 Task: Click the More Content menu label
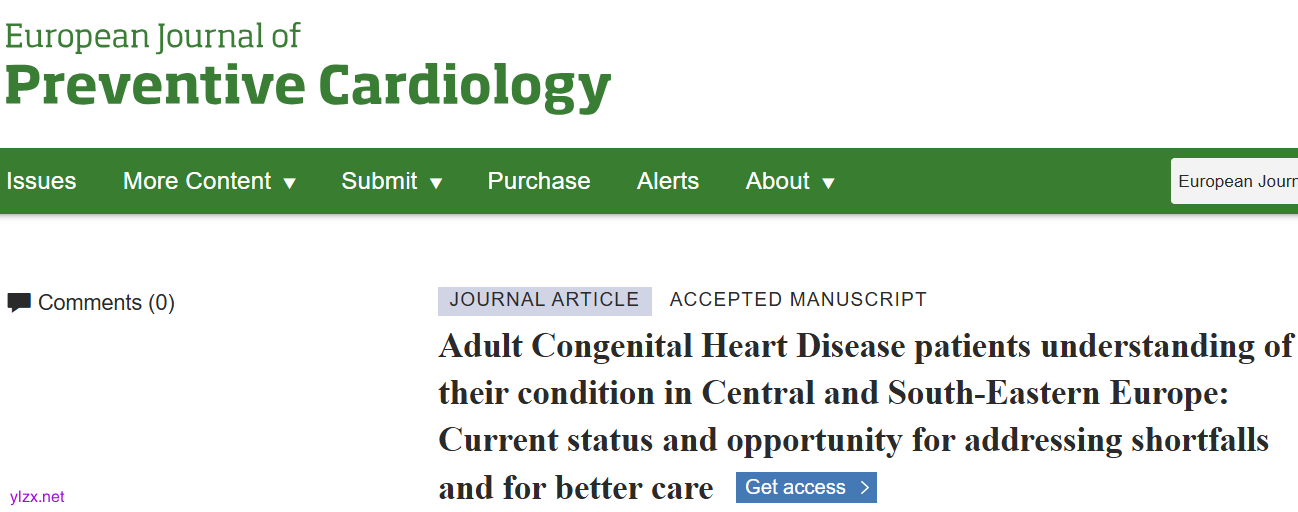(x=196, y=181)
